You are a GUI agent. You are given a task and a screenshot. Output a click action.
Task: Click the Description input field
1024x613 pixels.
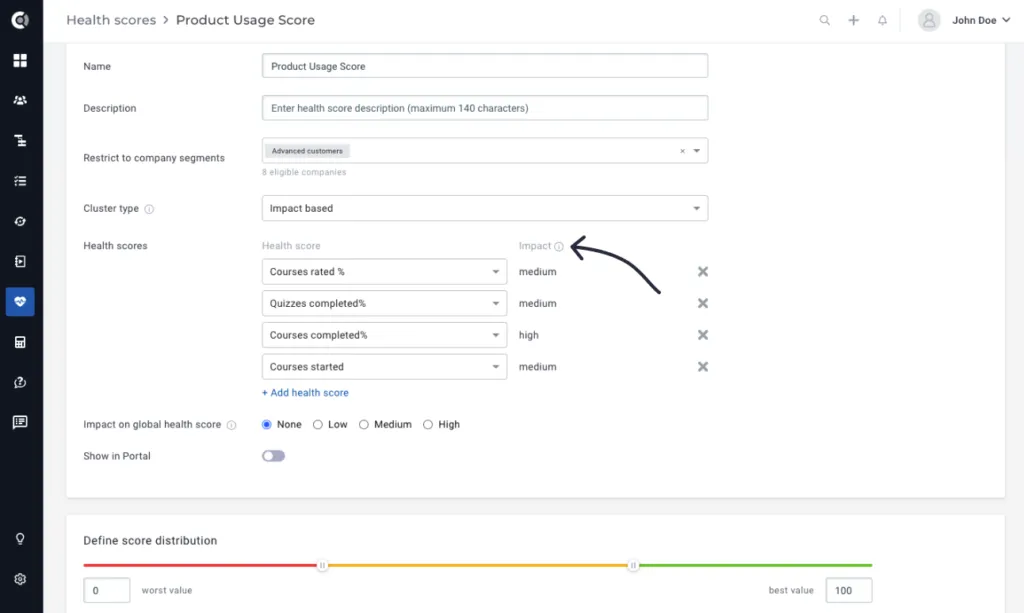coord(485,108)
